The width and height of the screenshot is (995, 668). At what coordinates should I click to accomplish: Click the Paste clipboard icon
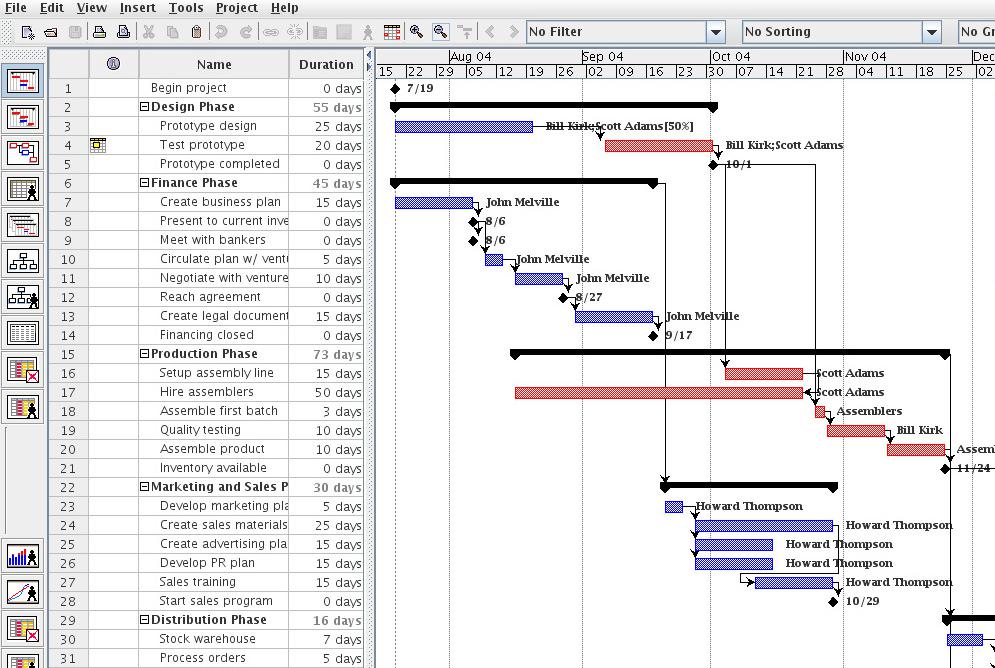tap(196, 32)
